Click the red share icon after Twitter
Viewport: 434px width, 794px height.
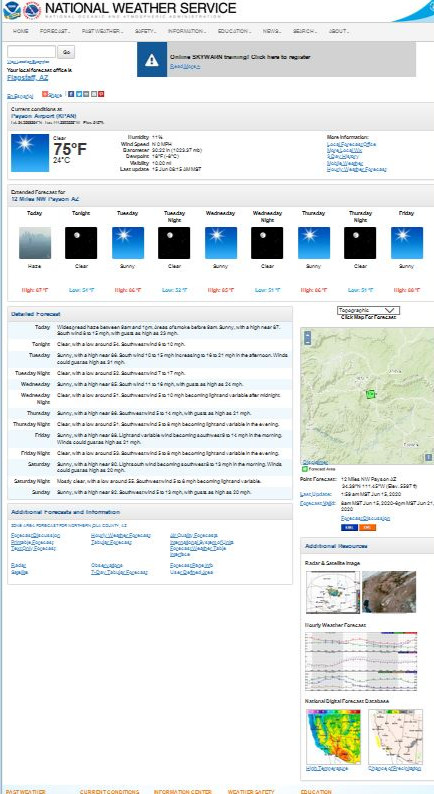[x=101, y=94]
